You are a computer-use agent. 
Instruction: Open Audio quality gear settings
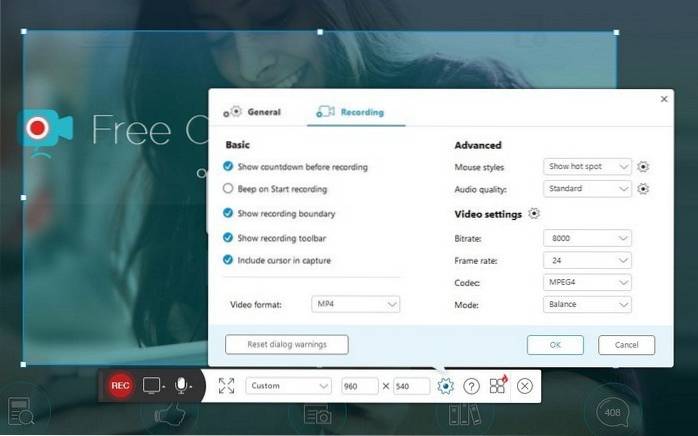pyautogui.click(x=642, y=189)
